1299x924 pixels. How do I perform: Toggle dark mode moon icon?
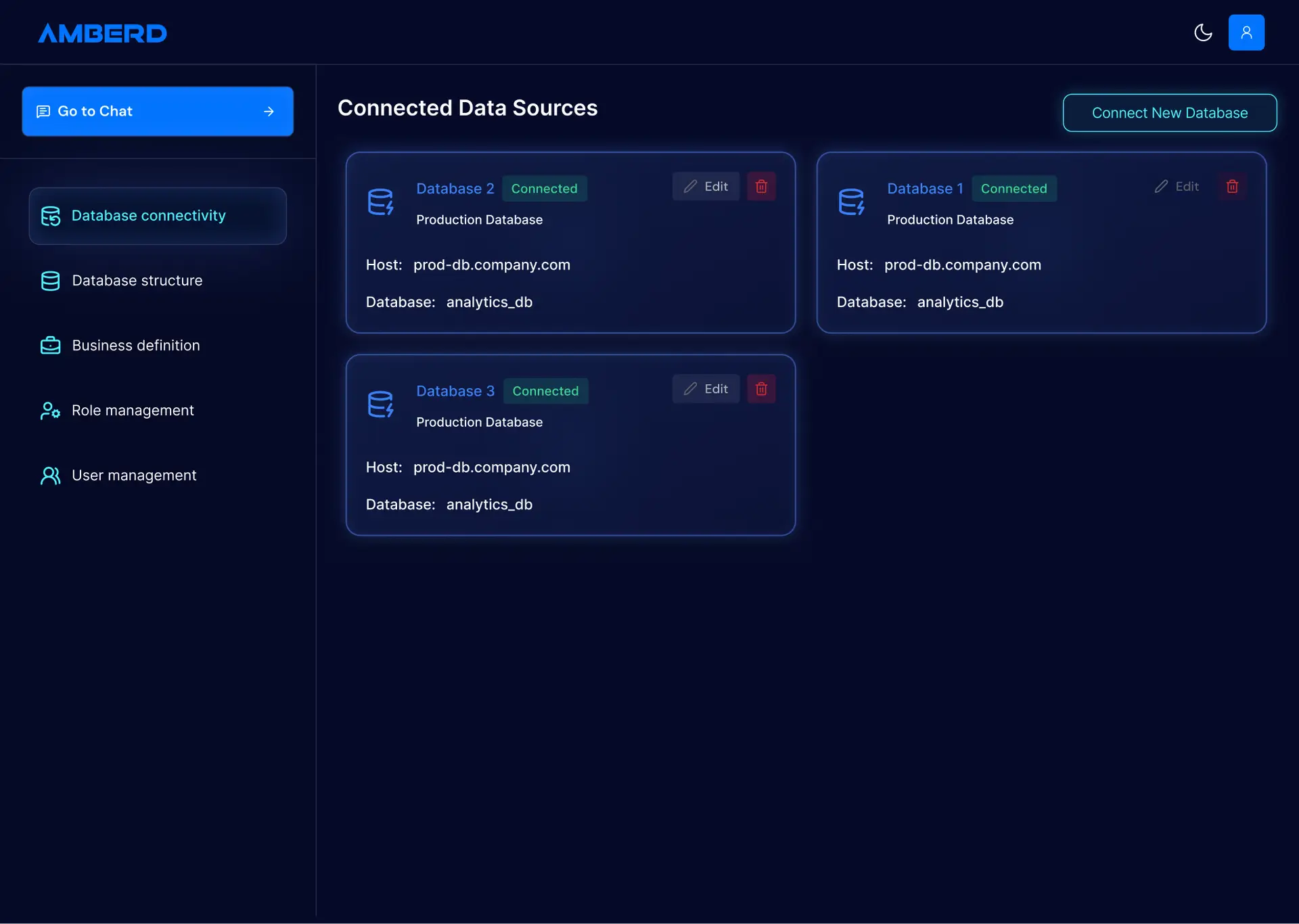1203,32
